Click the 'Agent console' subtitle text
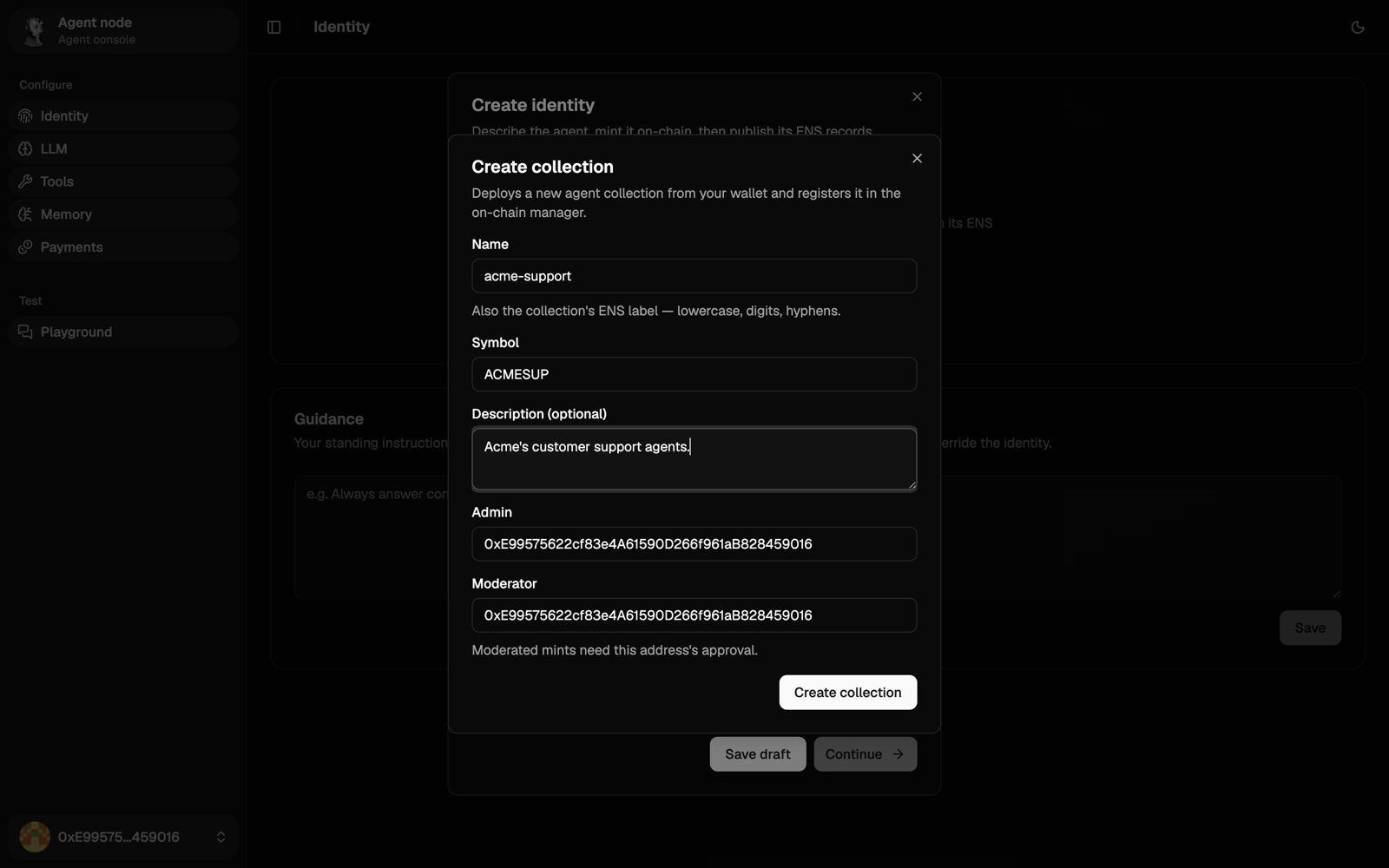Screen dimensions: 1389x868 [x=96, y=40]
